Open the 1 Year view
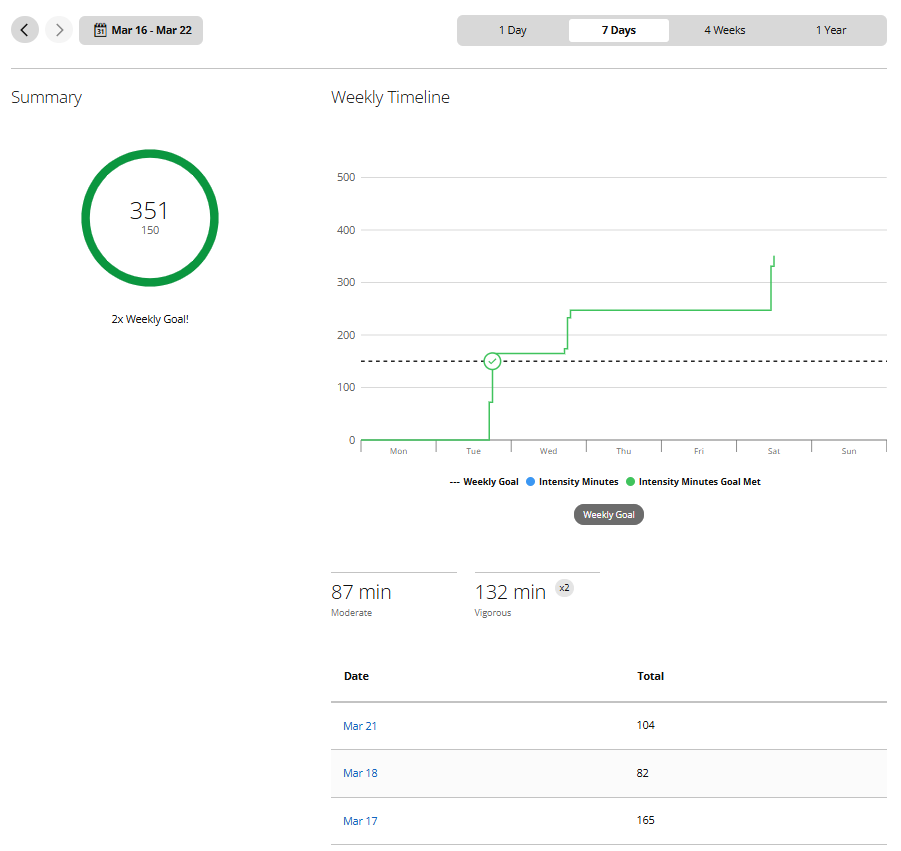The height and width of the screenshot is (851, 901). coord(830,30)
